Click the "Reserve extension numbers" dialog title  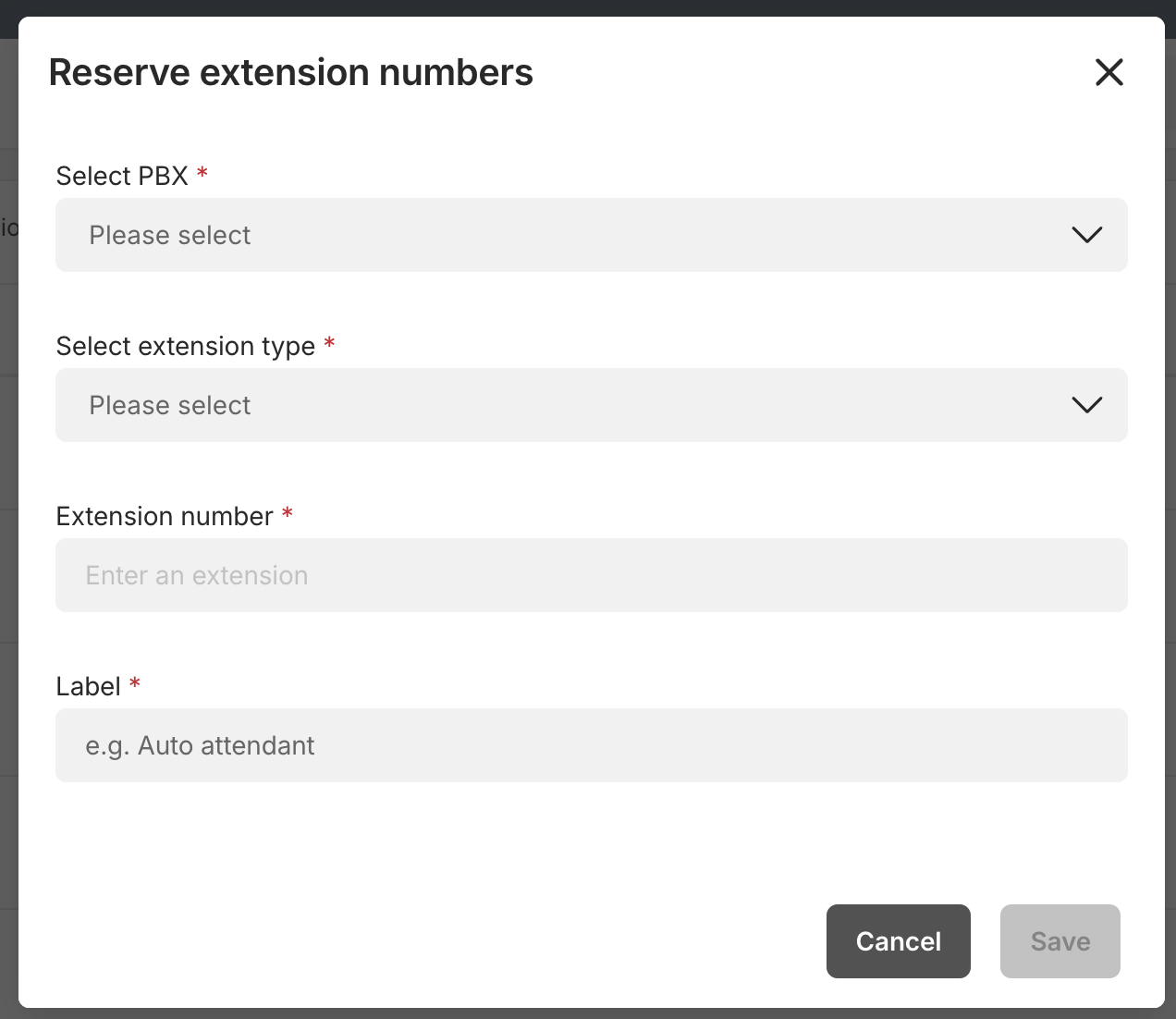point(290,72)
